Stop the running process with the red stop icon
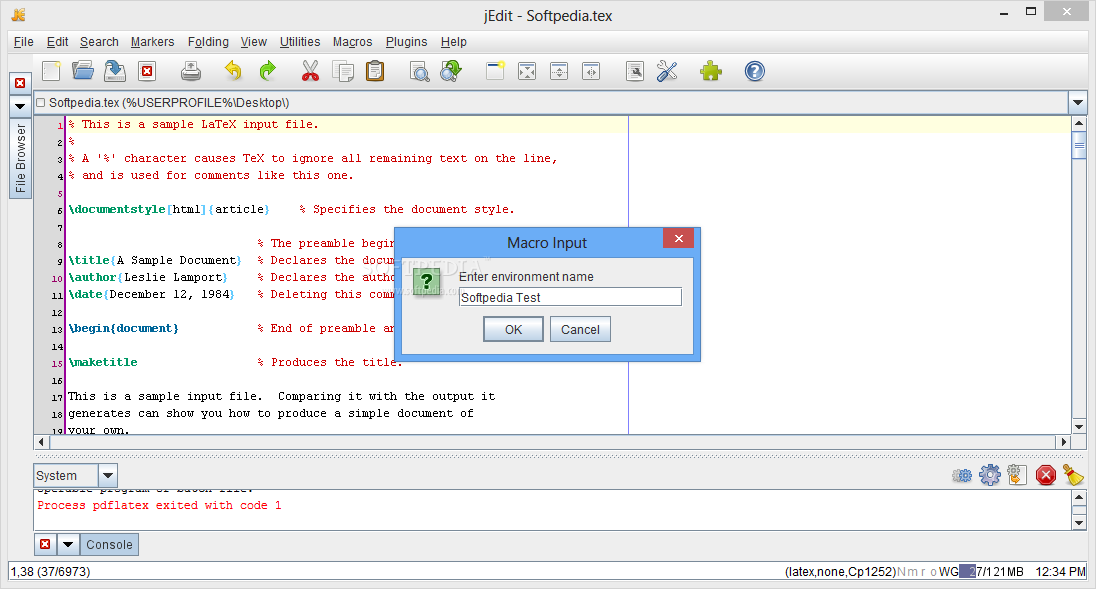This screenshot has width=1096, height=589. coord(1046,476)
